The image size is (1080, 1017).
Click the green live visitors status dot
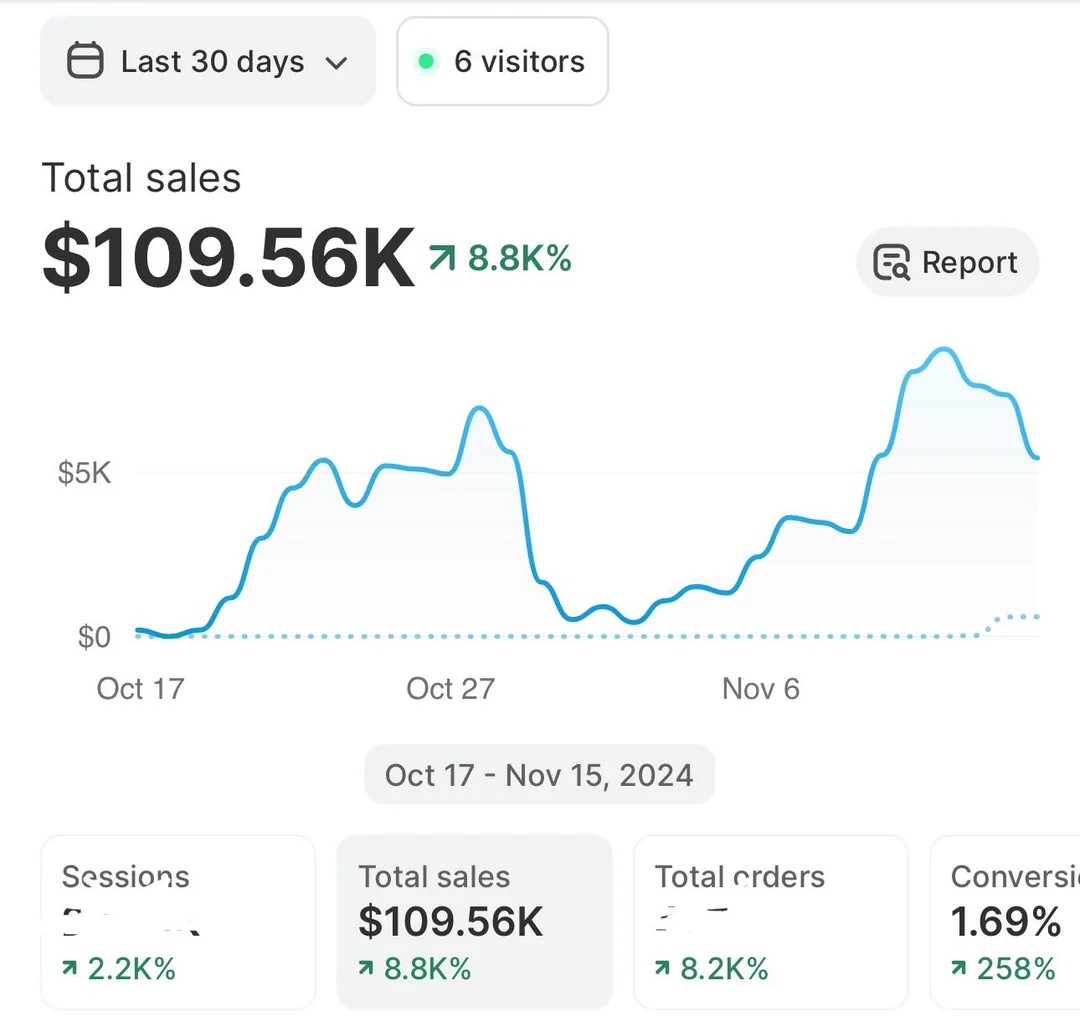pyautogui.click(x=426, y=61)
